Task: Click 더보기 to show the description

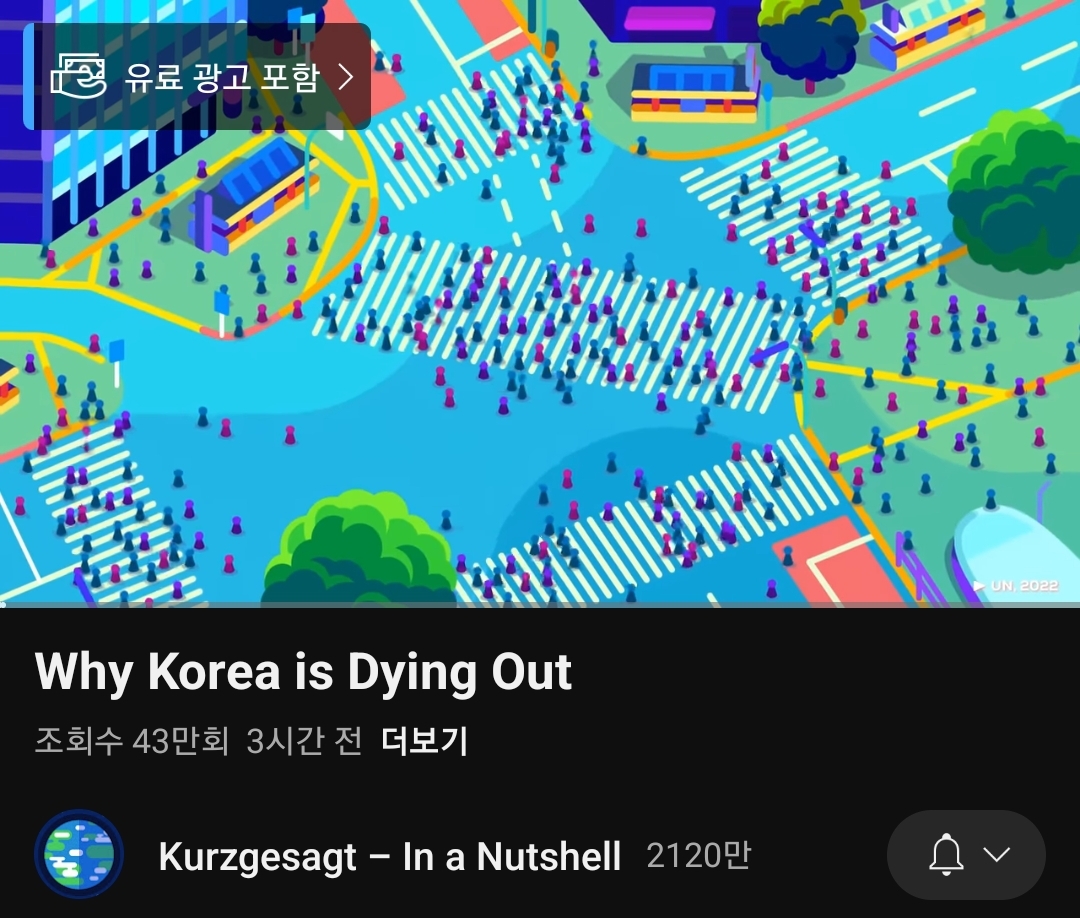Action: [x=424, y=741]
